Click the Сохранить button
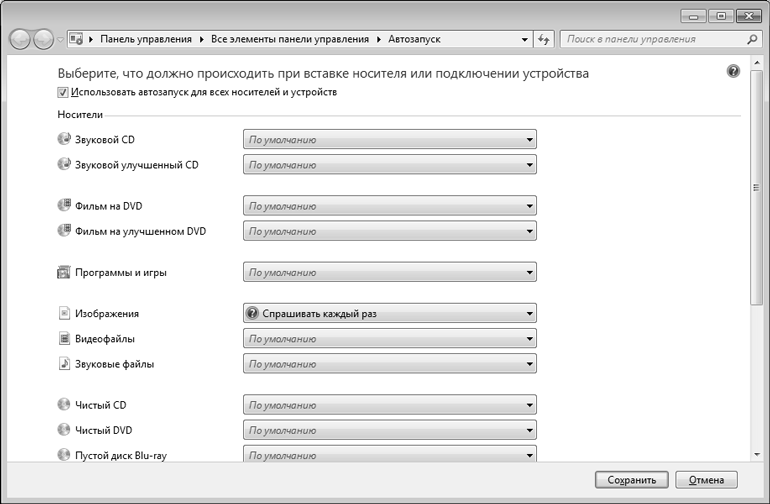 click(x=632, y=480)
